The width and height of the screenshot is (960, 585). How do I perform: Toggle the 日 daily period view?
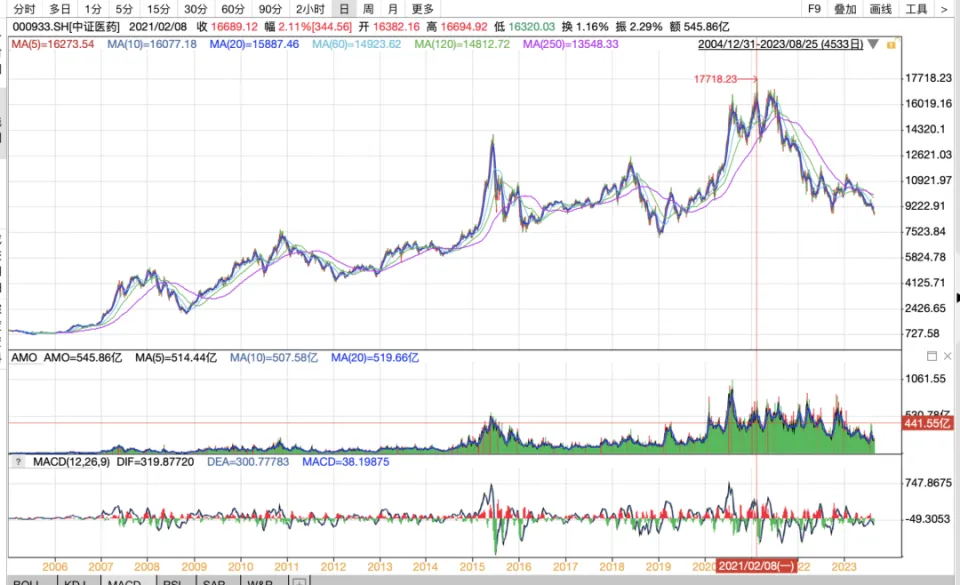(x=343, y=9)
